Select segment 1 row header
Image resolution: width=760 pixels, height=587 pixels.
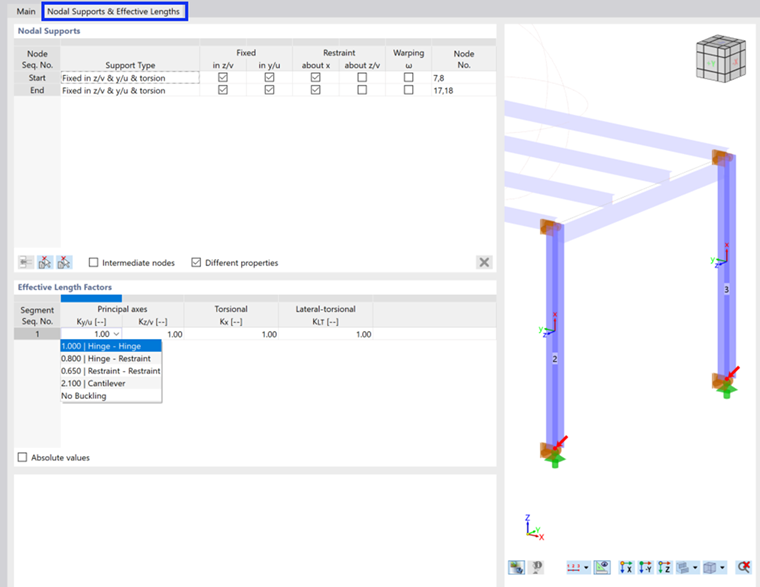tap(37, 334)
